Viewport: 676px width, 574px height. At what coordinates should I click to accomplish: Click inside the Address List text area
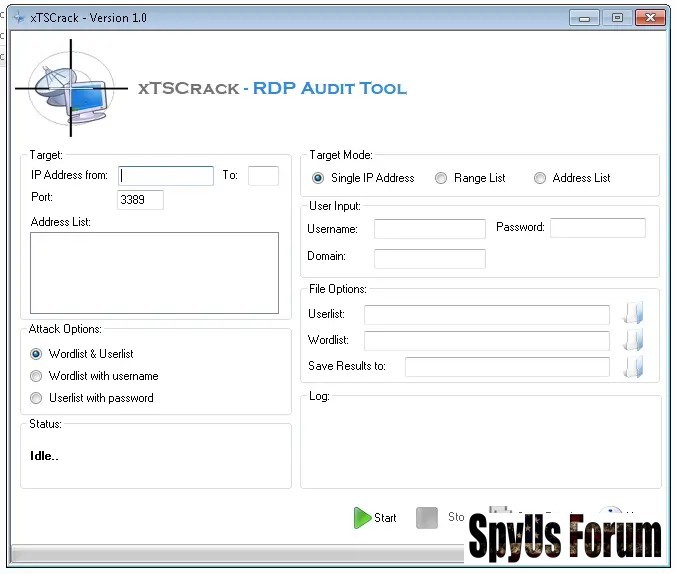[x=154, y=273]
